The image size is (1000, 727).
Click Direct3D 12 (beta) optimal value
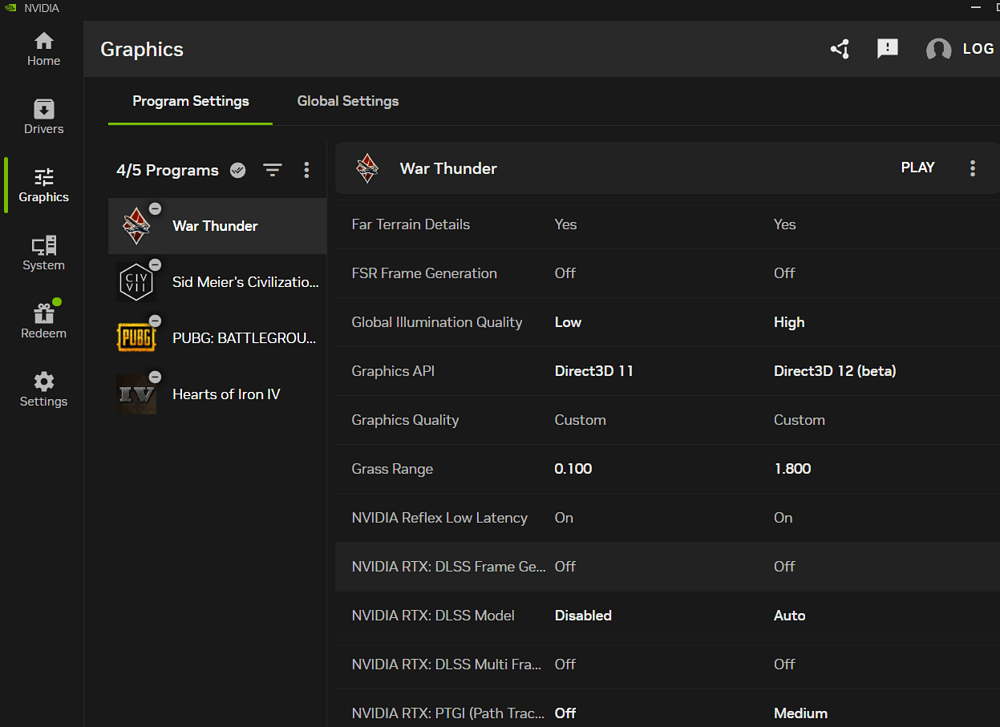(835, 371)
